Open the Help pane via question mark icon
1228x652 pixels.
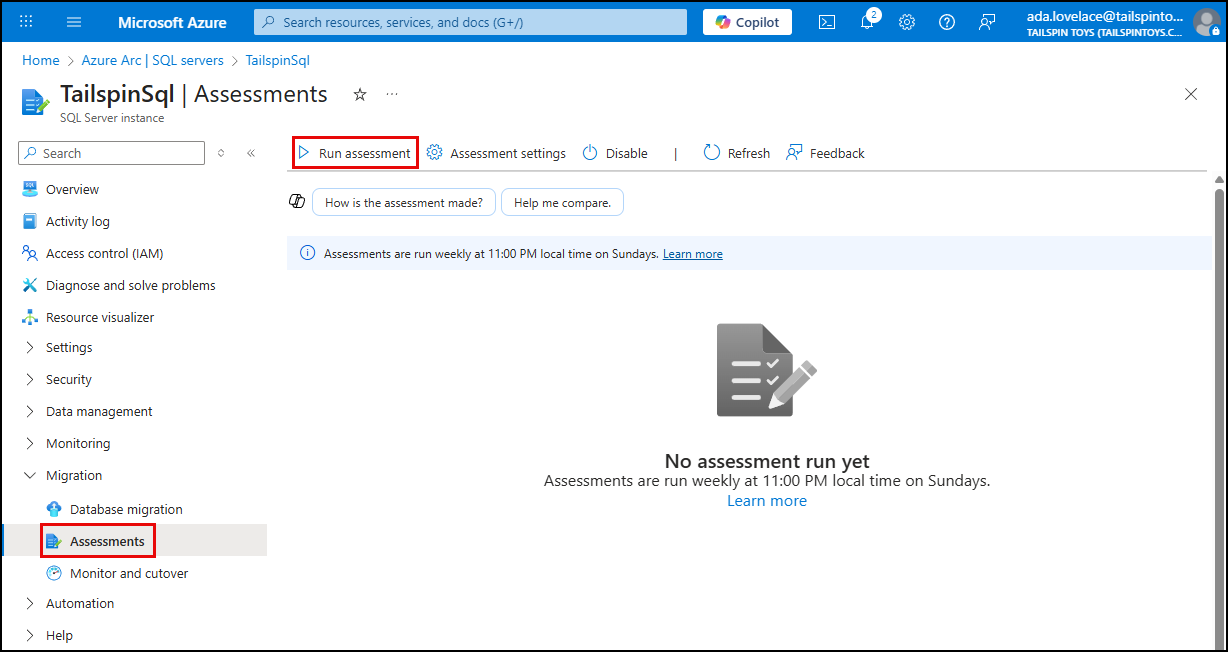click(x=946, y=21)
